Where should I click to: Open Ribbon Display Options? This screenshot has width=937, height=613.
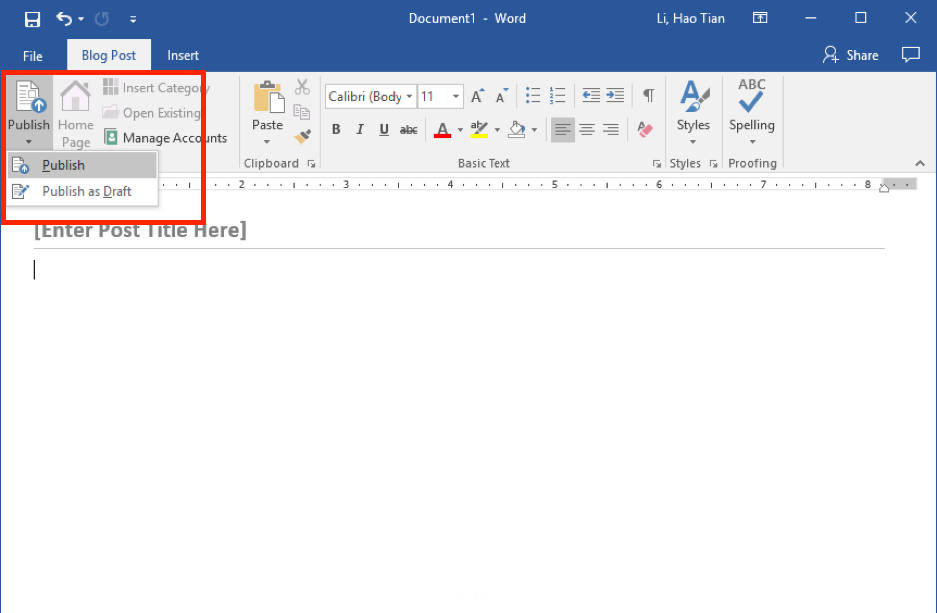coord(760,18)
